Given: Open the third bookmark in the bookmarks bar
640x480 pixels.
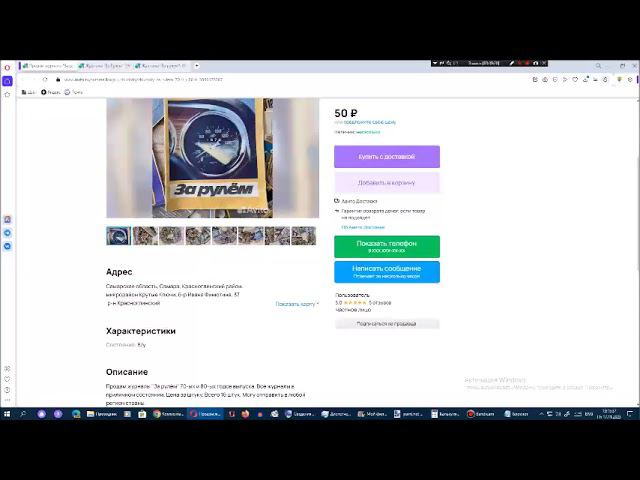Looking at the screenshot, I should 73,92.
